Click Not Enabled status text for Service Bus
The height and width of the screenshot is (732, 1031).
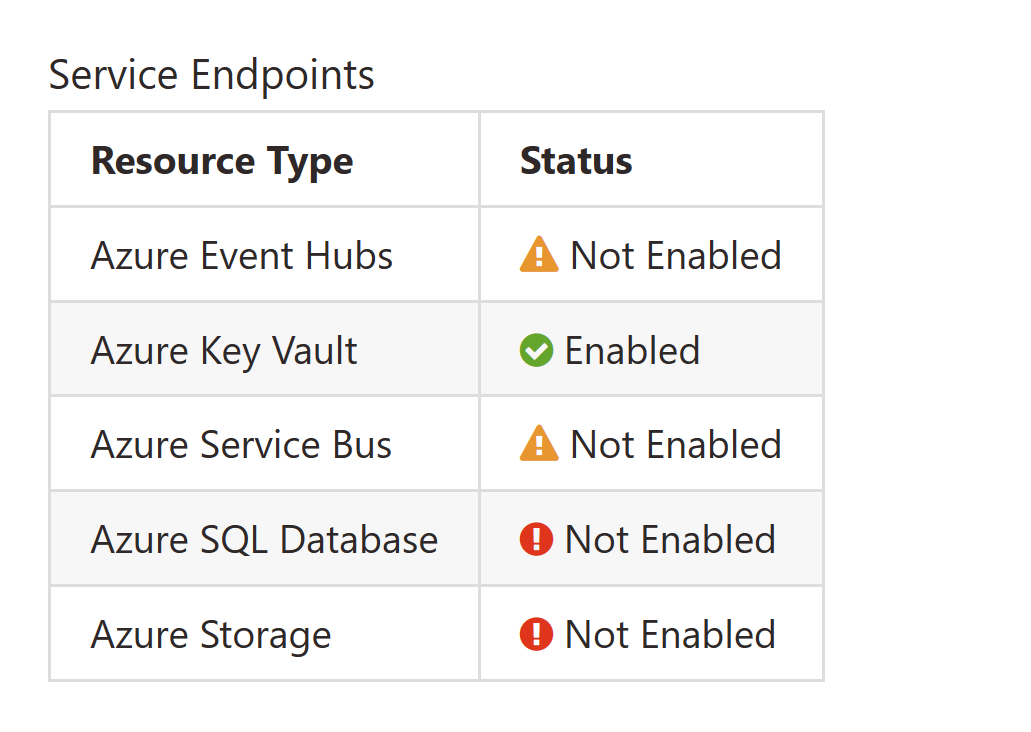click(676, 445)
